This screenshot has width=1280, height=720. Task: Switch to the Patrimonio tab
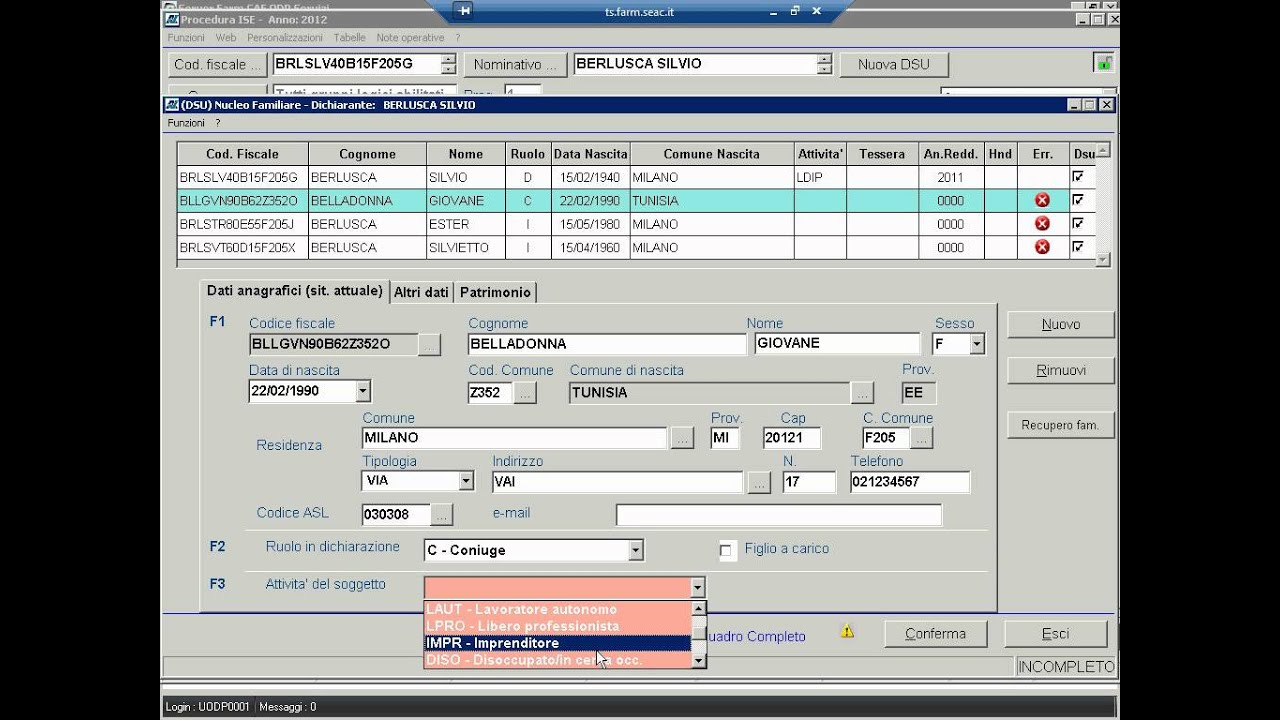tap(495, 292)
